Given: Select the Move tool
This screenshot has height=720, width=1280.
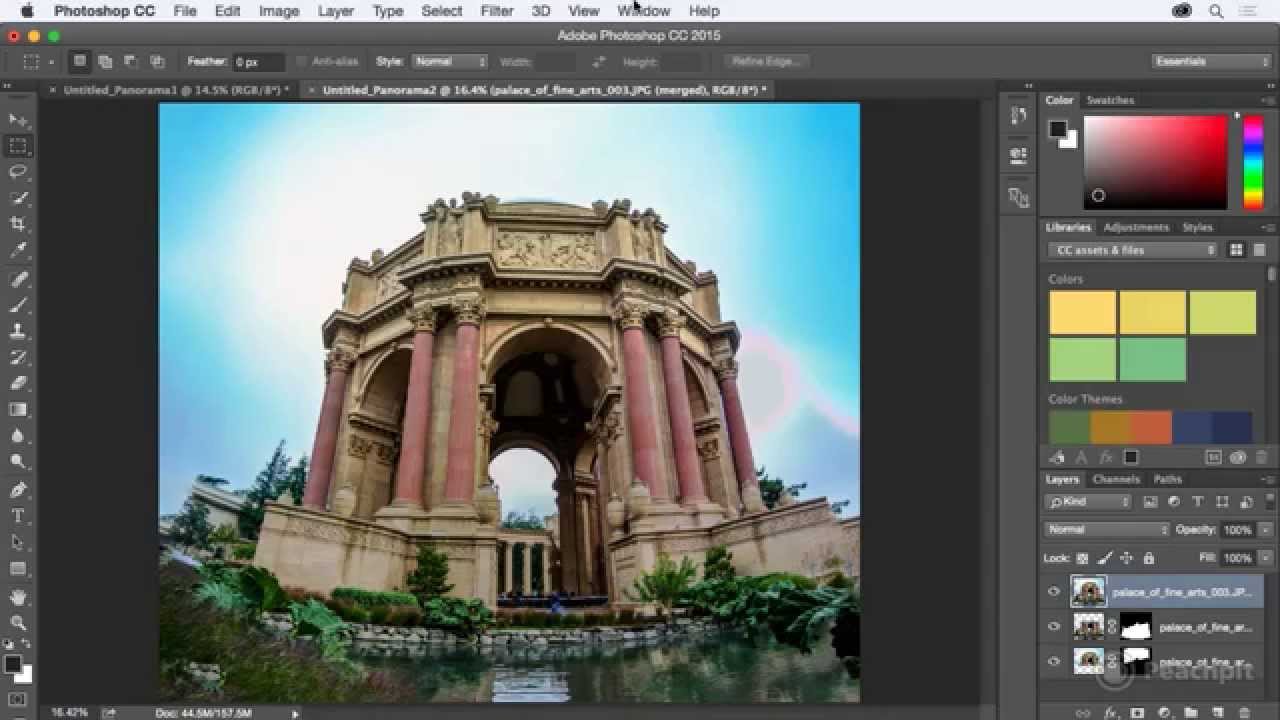Looking at the screenshot, I should [x=18, y=118].
